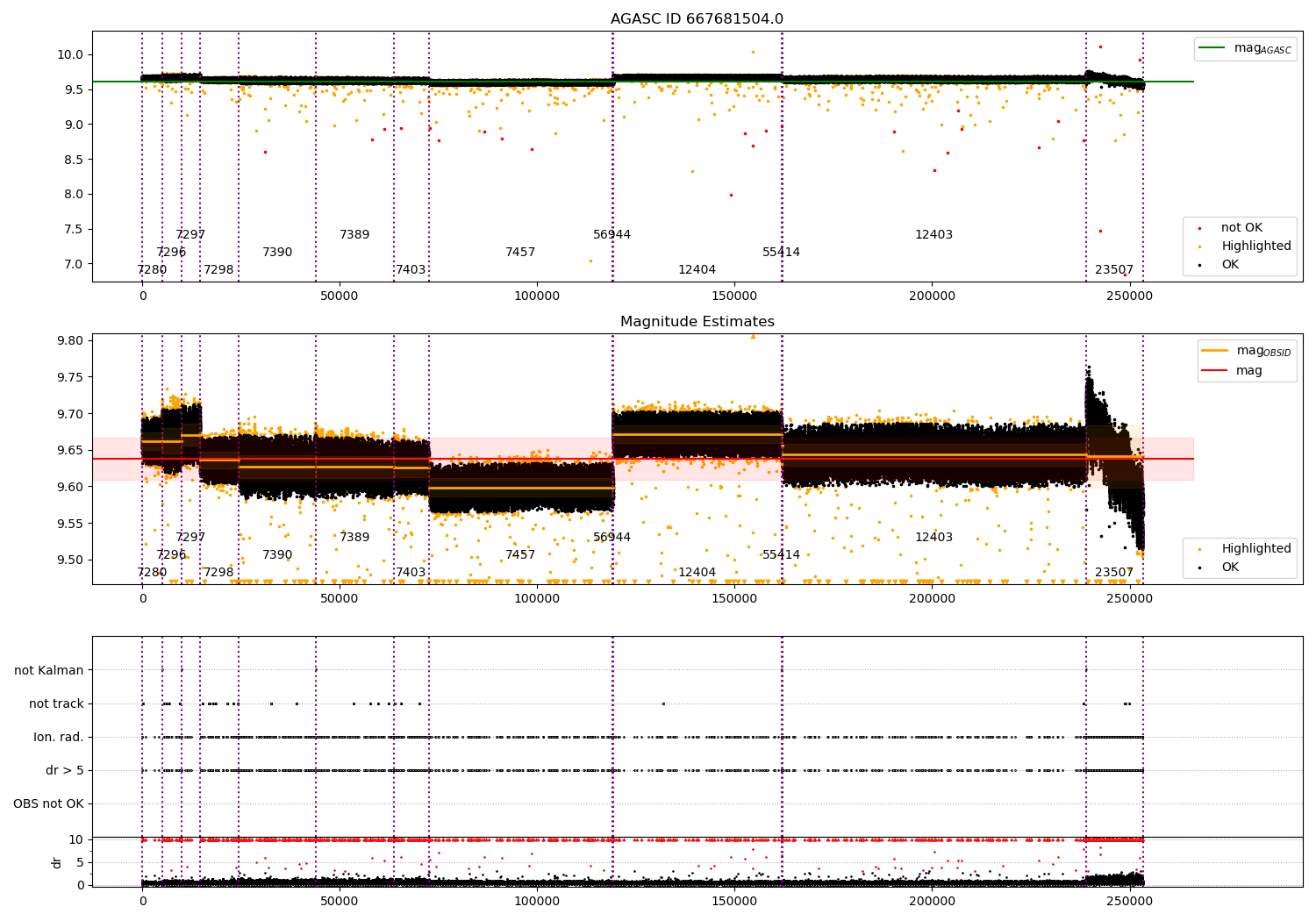The image size is (1316, 921).
Task: Click OBSID label 56944 in the top plot
Action: tap(612, 235)
